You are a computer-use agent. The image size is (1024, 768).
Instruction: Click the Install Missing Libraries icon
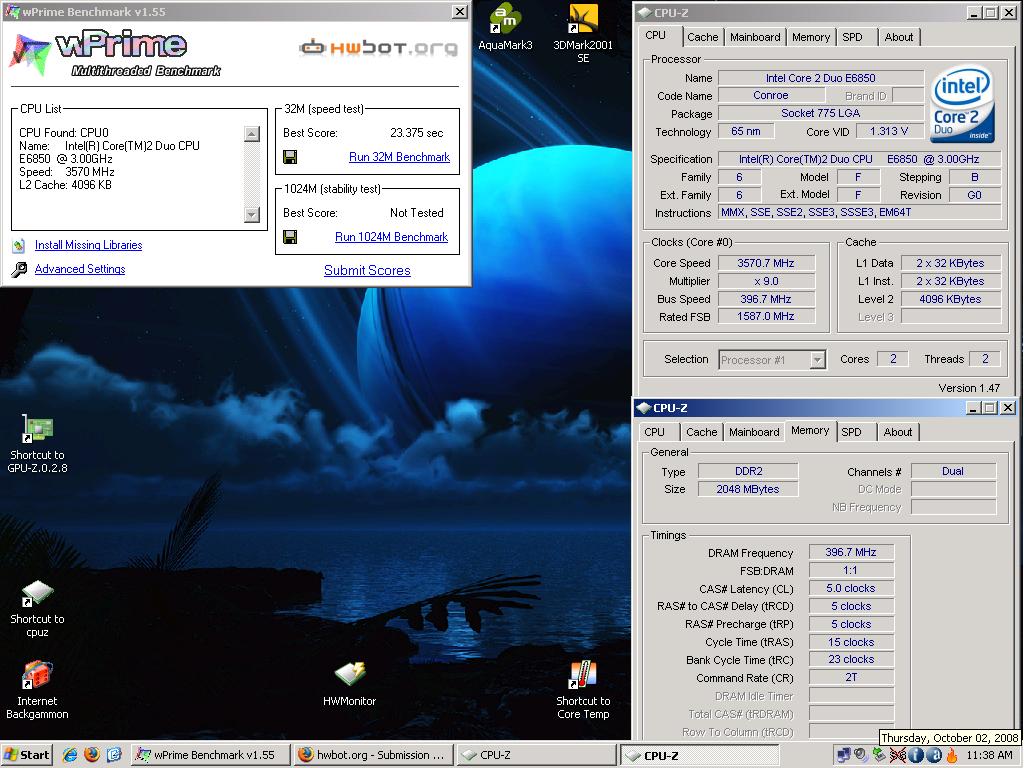point(19,246)
